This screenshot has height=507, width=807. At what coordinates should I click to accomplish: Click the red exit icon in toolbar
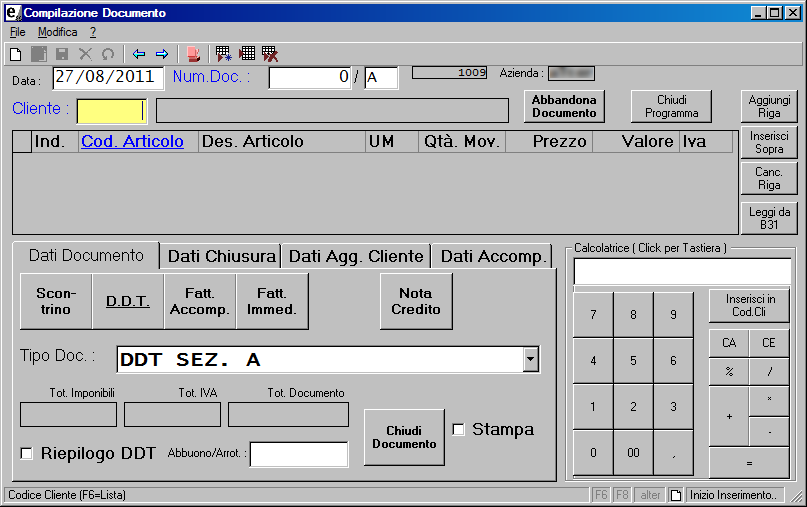[194, 54]
